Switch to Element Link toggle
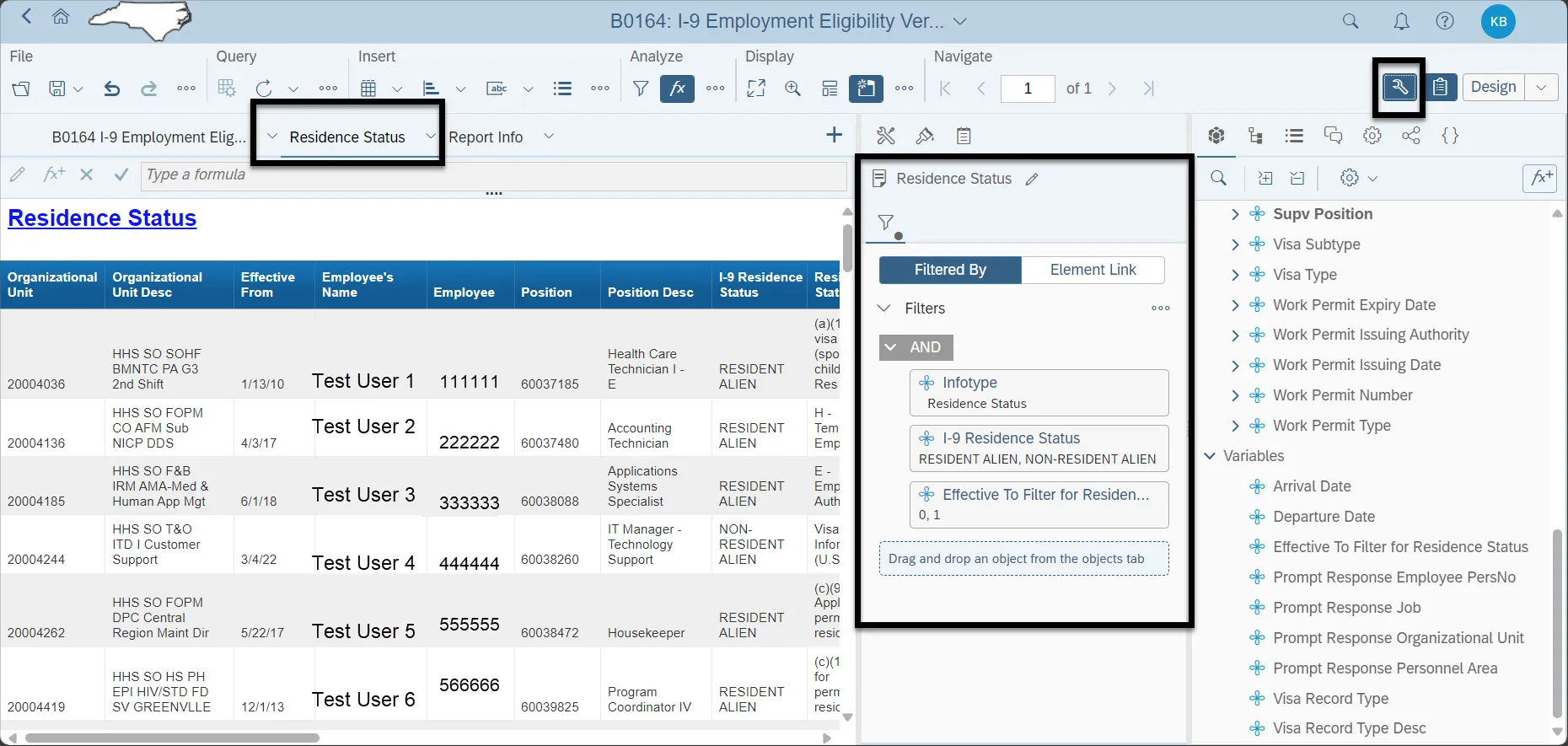Image resolution: width=1568 pixels, height=746 pixels. [1093, 270]
